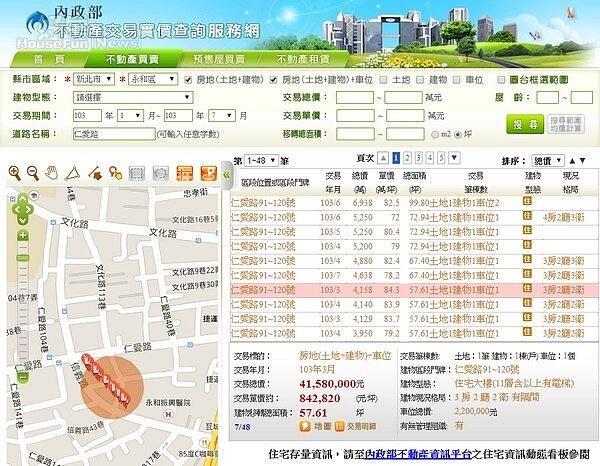Open 內政部不動產資訊平台 link

418,454
